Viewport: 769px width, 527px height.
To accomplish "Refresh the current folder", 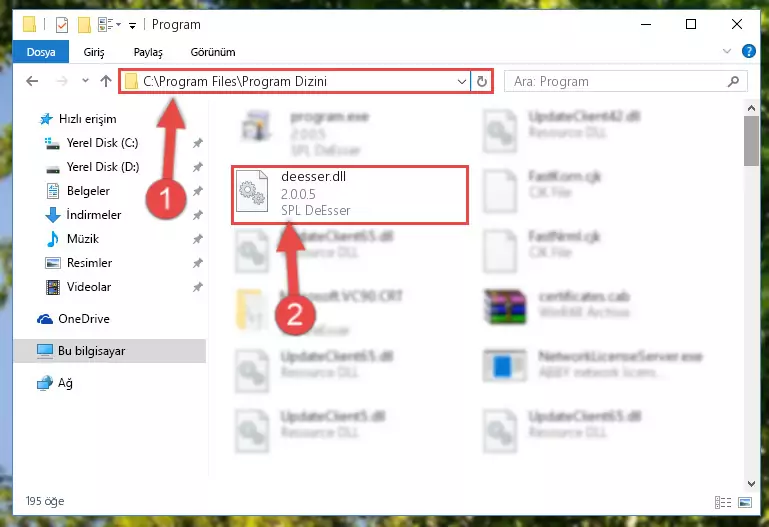I will tap(482, 81).
